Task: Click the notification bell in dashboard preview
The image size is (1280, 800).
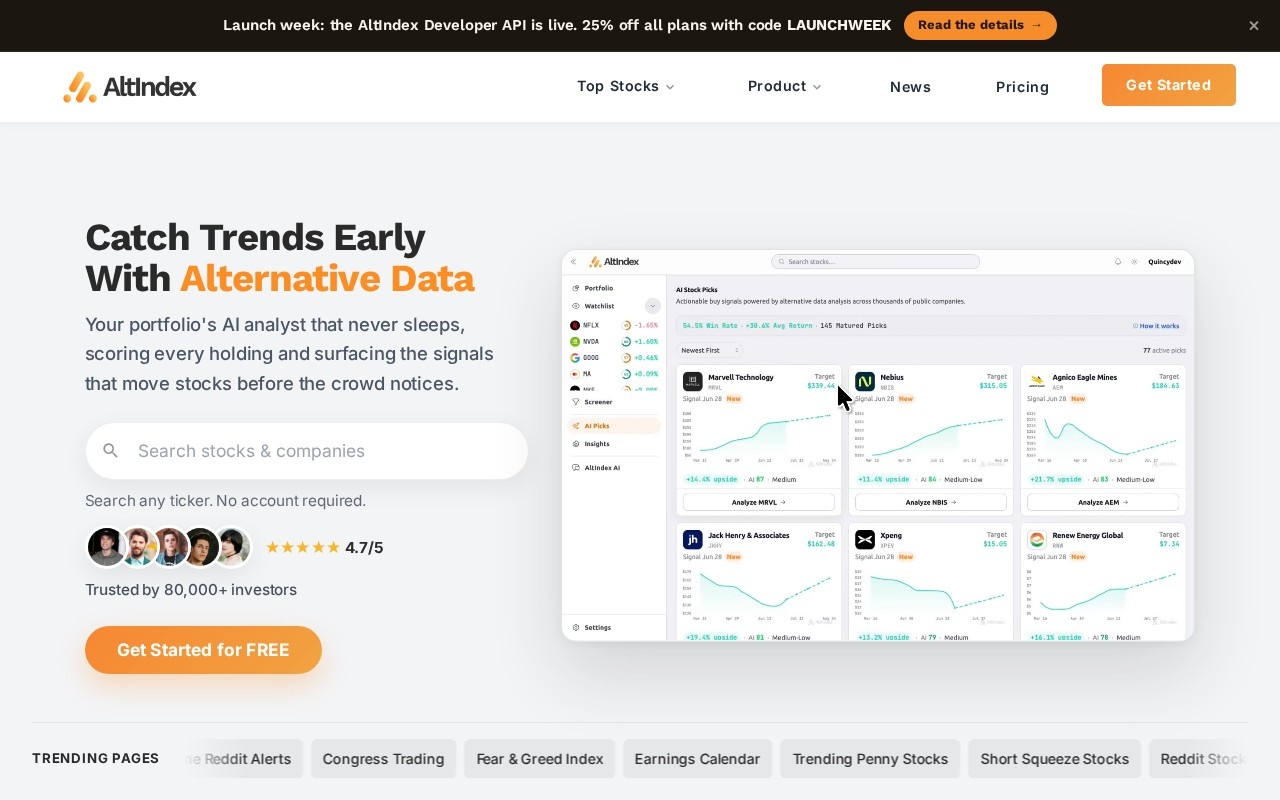Action: click(x=1118, y=262)
